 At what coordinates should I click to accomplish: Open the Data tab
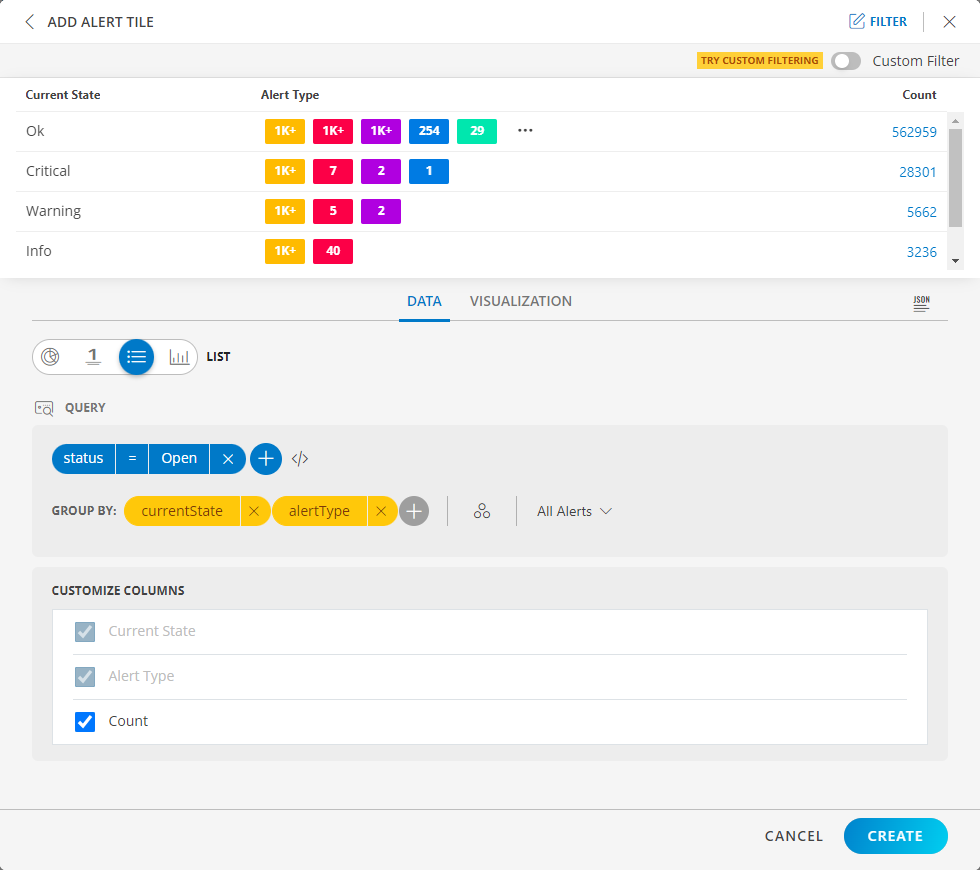click(424, 301)
